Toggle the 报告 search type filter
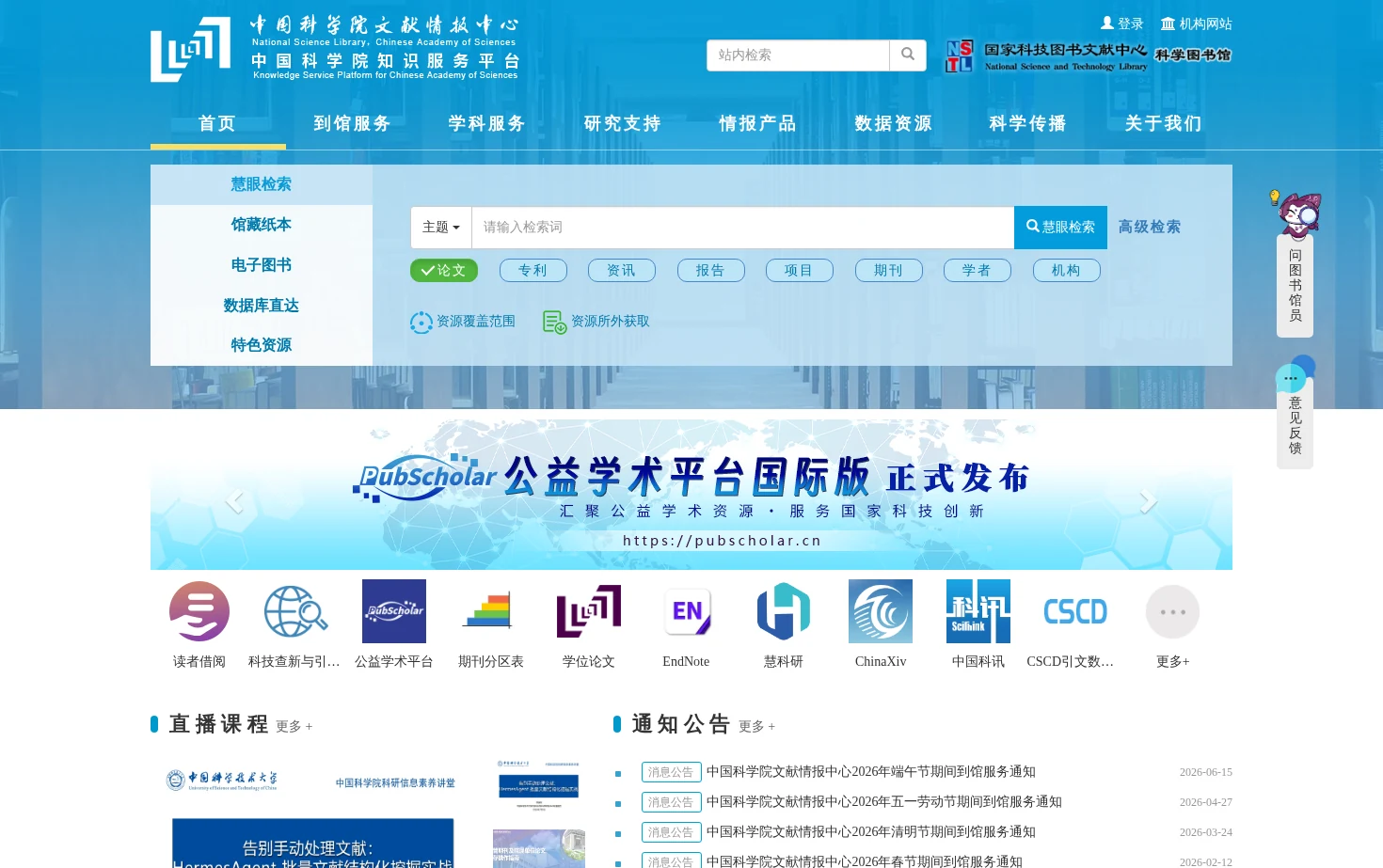The height and width of the screenshot is (868, 1383). click(710, 271)
